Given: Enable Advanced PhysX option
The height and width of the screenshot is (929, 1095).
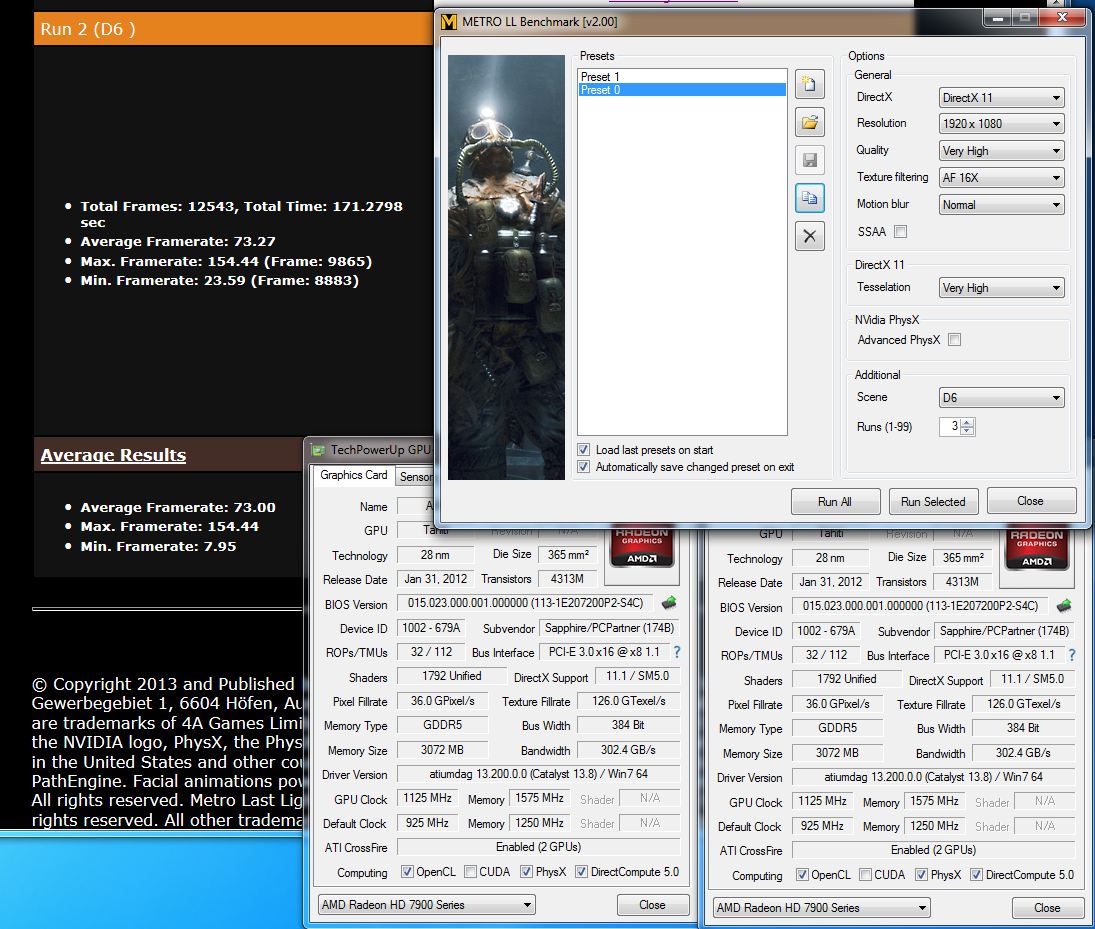Looking at the screenshot, I should click(955, 340).
